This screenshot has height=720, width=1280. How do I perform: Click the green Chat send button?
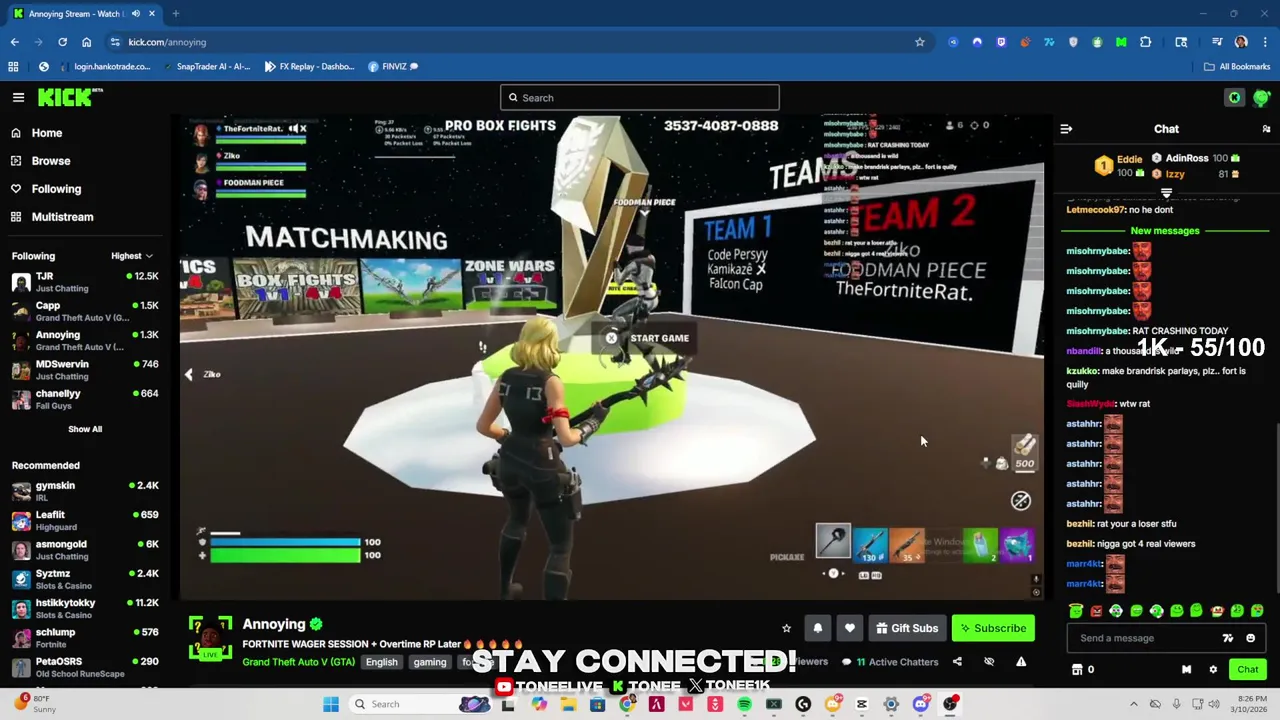[1247, 669]
